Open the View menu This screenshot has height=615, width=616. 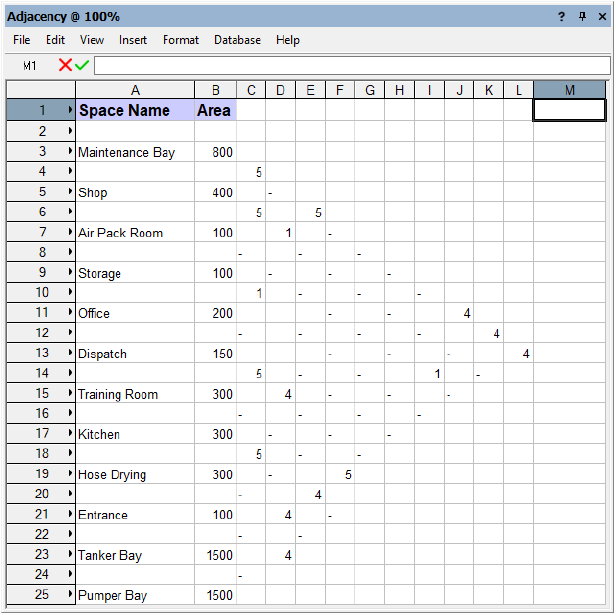(92, 40)
